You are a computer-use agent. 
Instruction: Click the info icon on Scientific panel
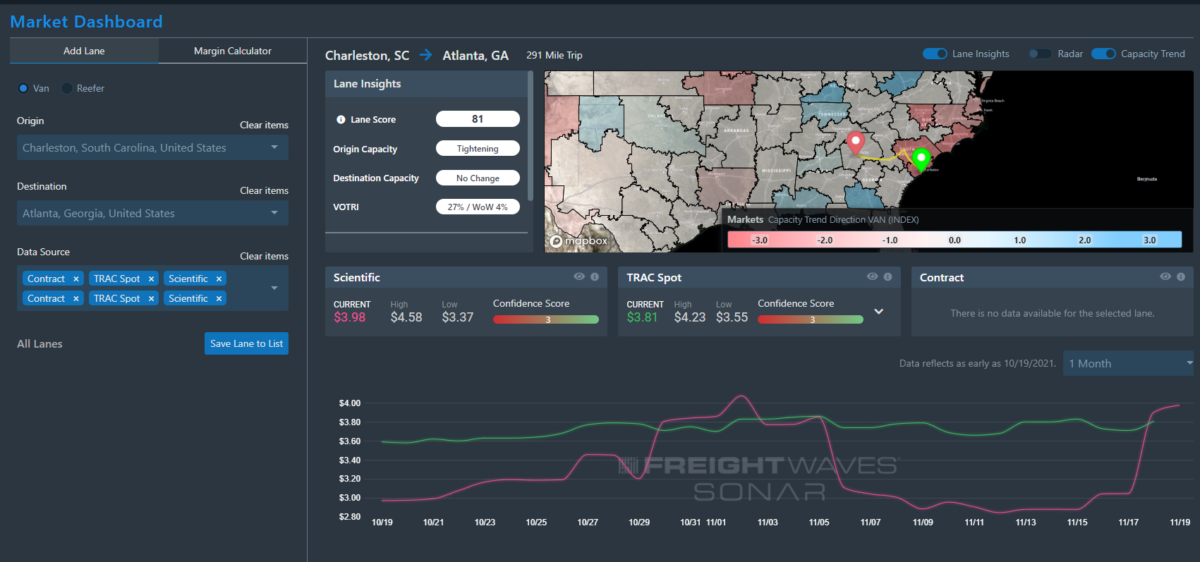click(594, 277)
